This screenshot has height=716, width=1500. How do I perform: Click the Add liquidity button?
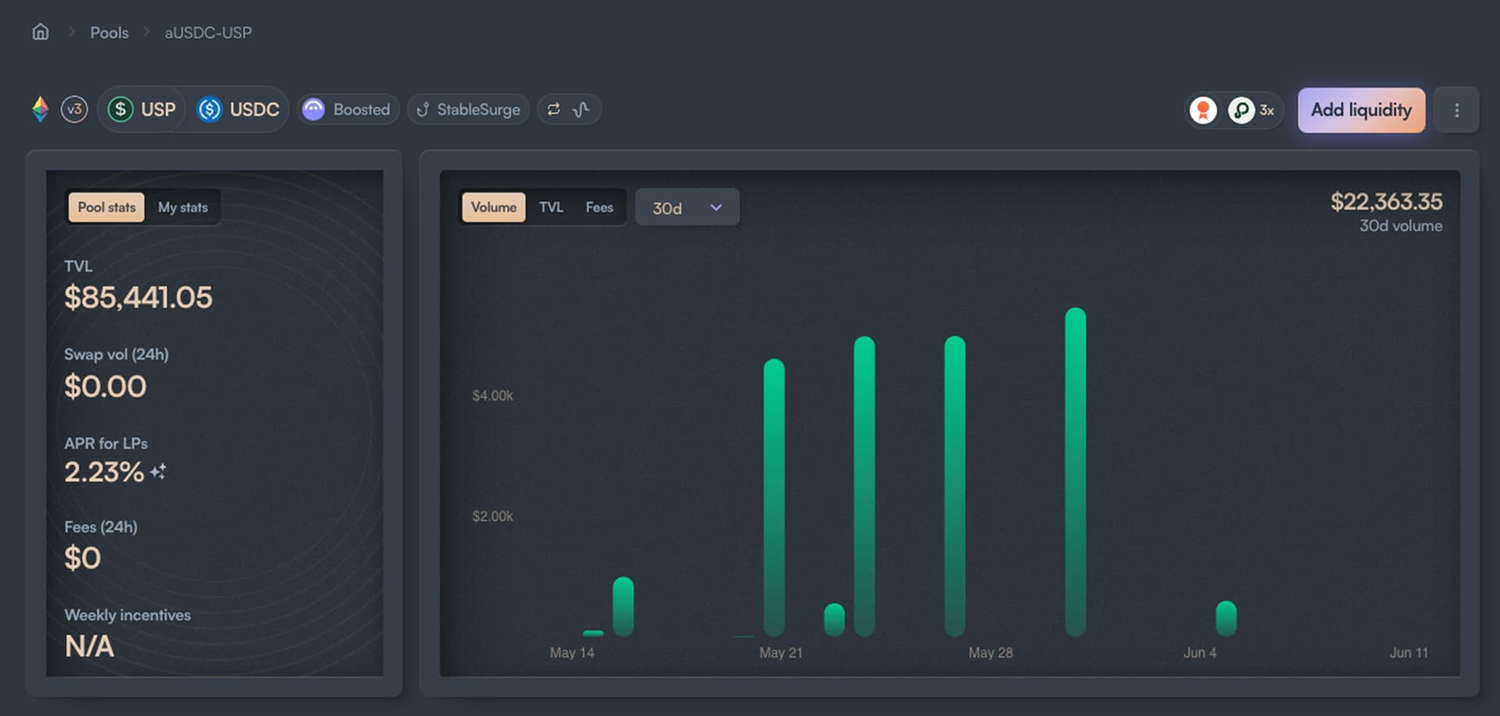(1361, 110)
